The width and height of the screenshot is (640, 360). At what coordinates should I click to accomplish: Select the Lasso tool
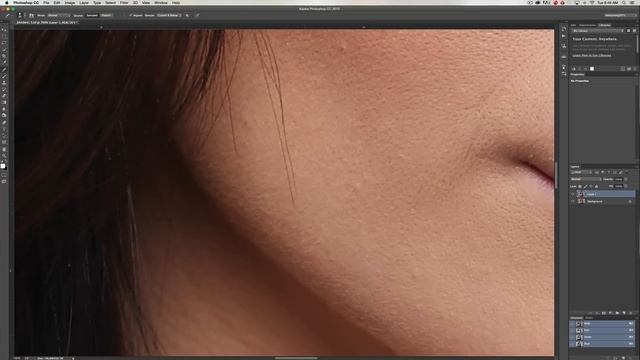point(4,43)
